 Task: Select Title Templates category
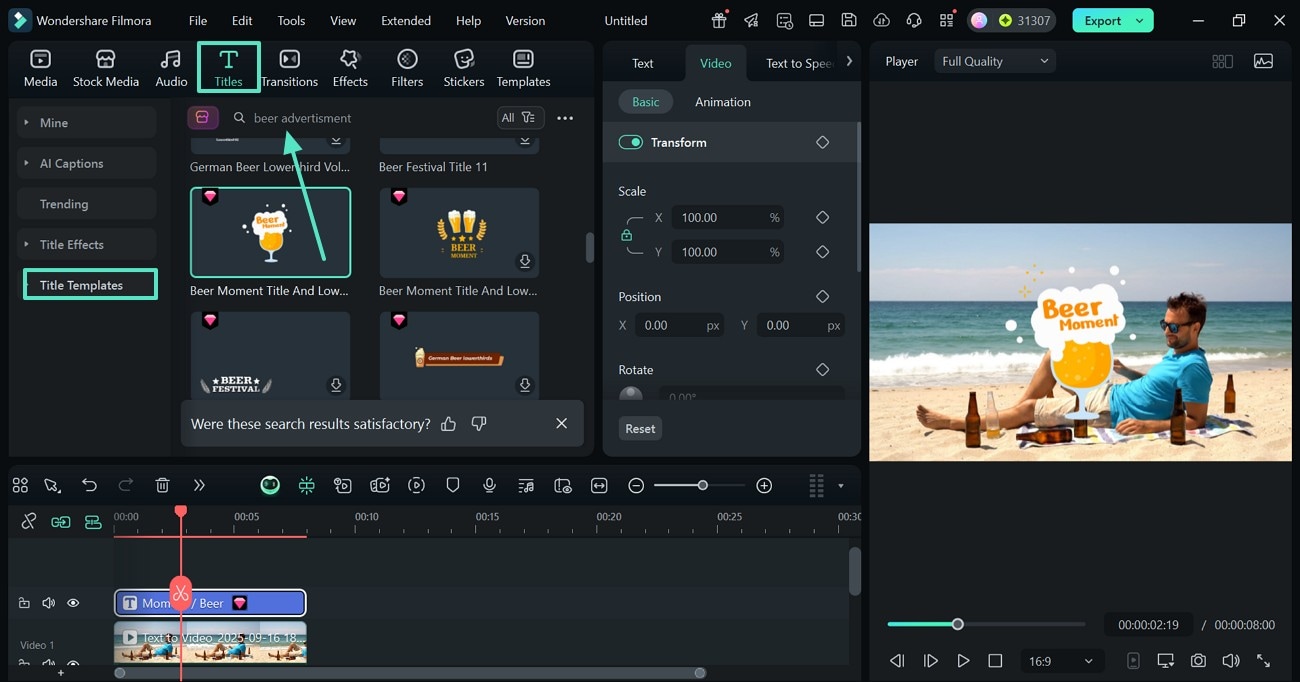coord(90,285)
